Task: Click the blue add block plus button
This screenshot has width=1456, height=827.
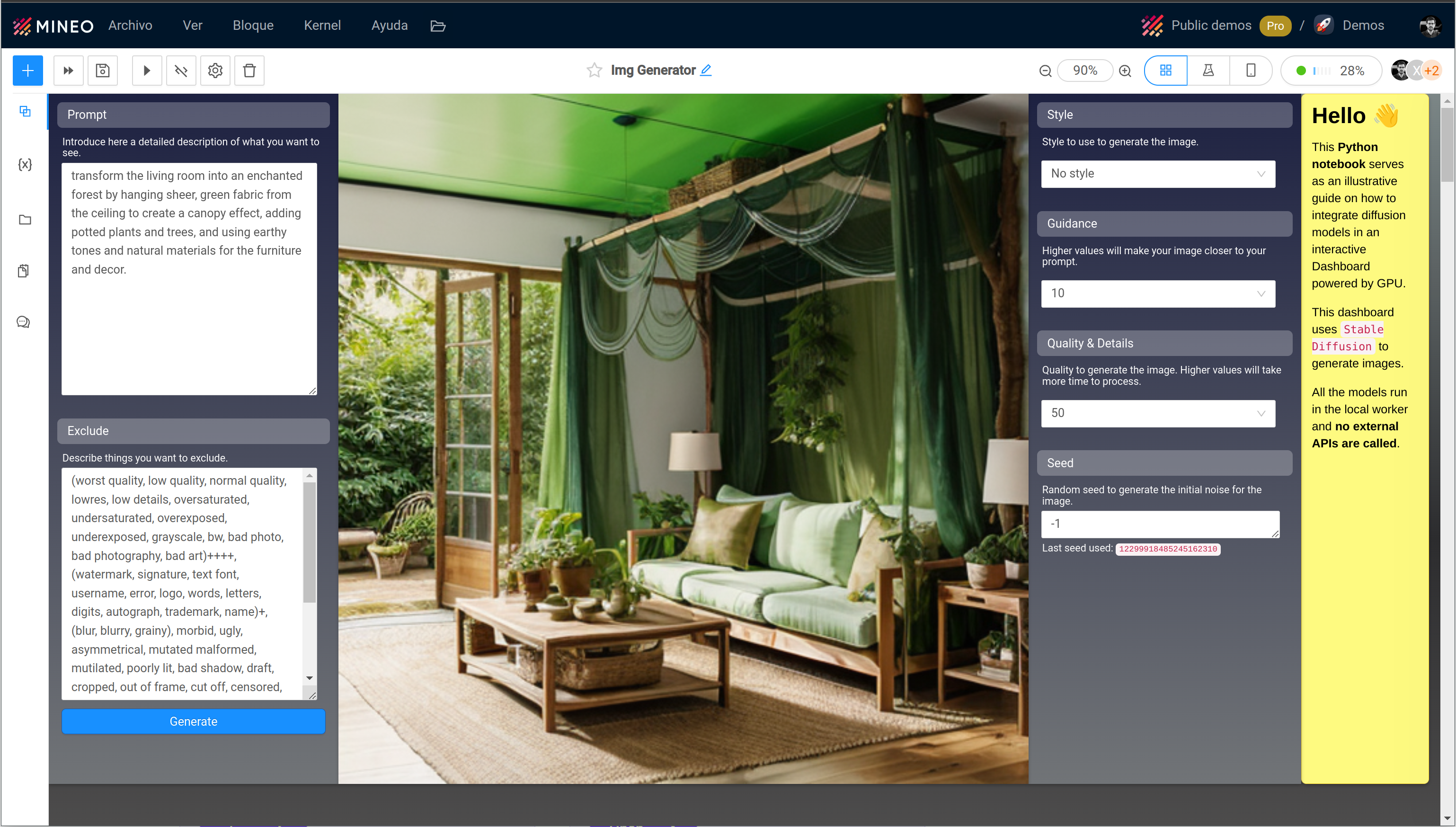Action: coord(27,71)
